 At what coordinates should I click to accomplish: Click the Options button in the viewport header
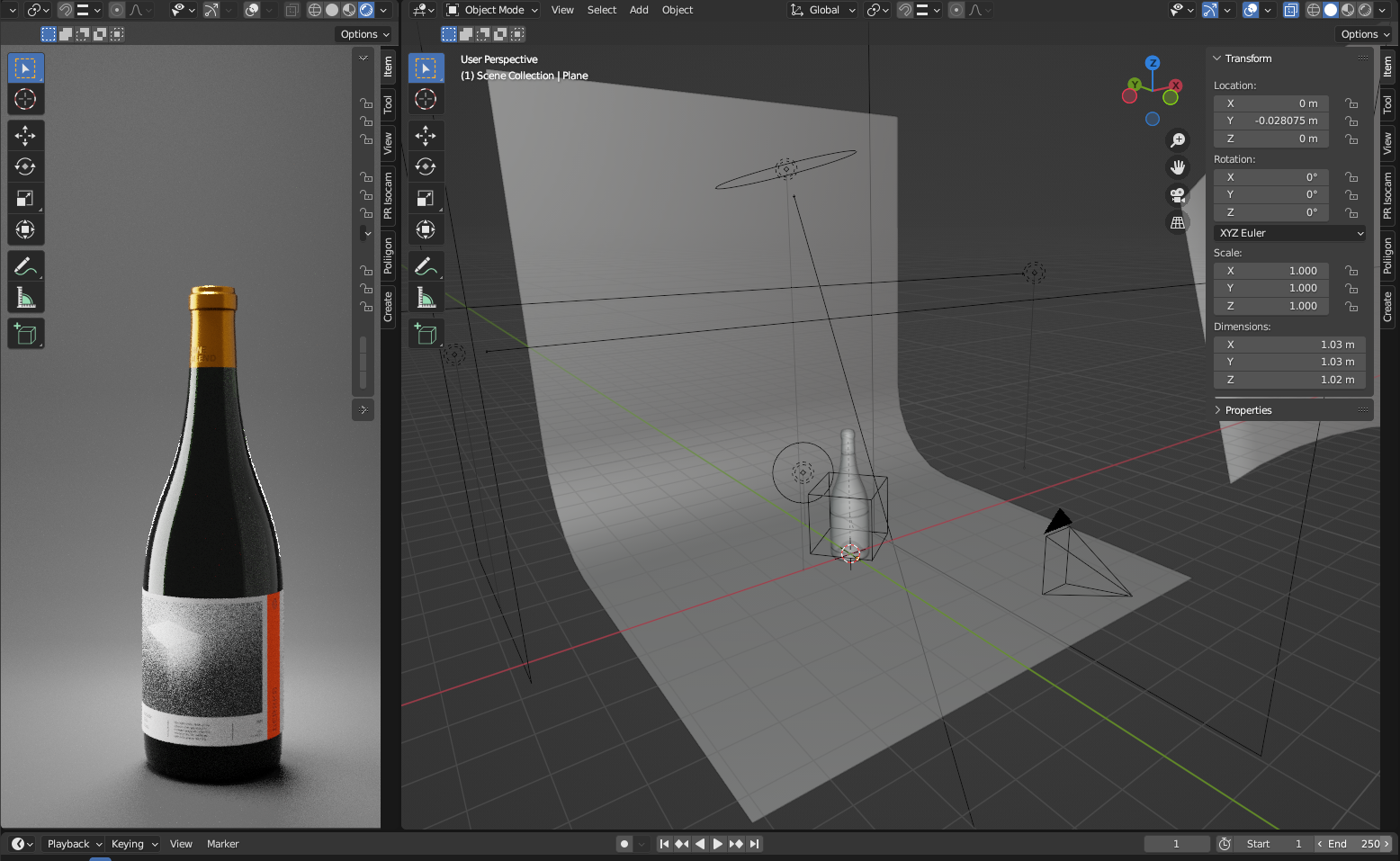(1364, 33)
